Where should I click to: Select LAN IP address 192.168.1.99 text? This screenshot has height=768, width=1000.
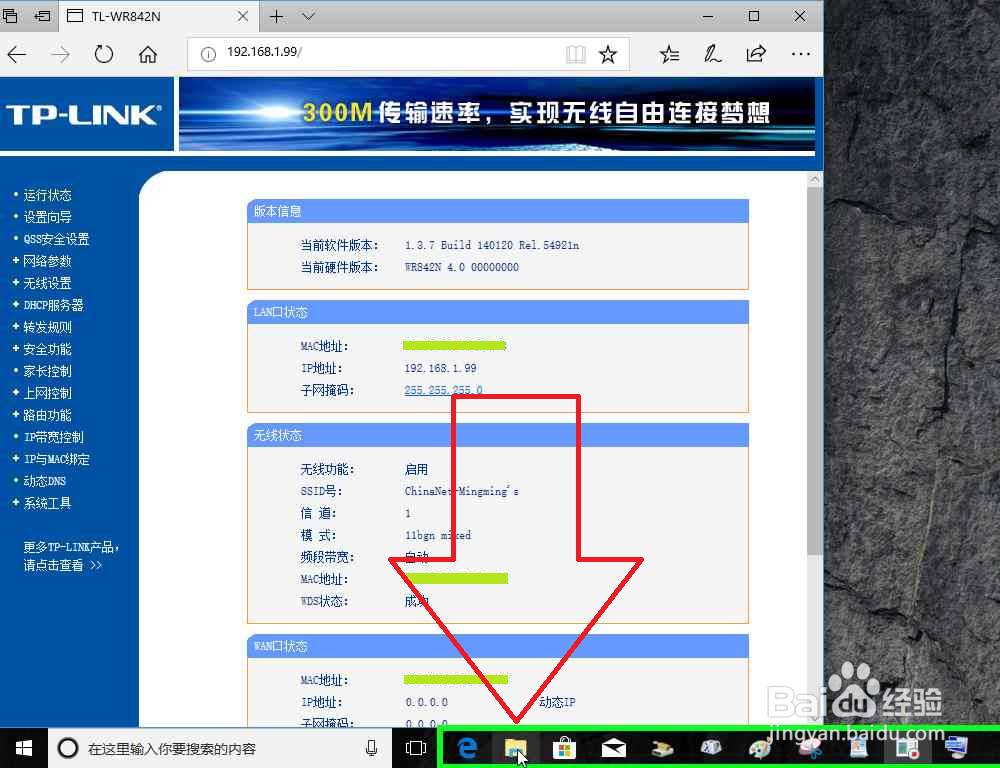441,368
